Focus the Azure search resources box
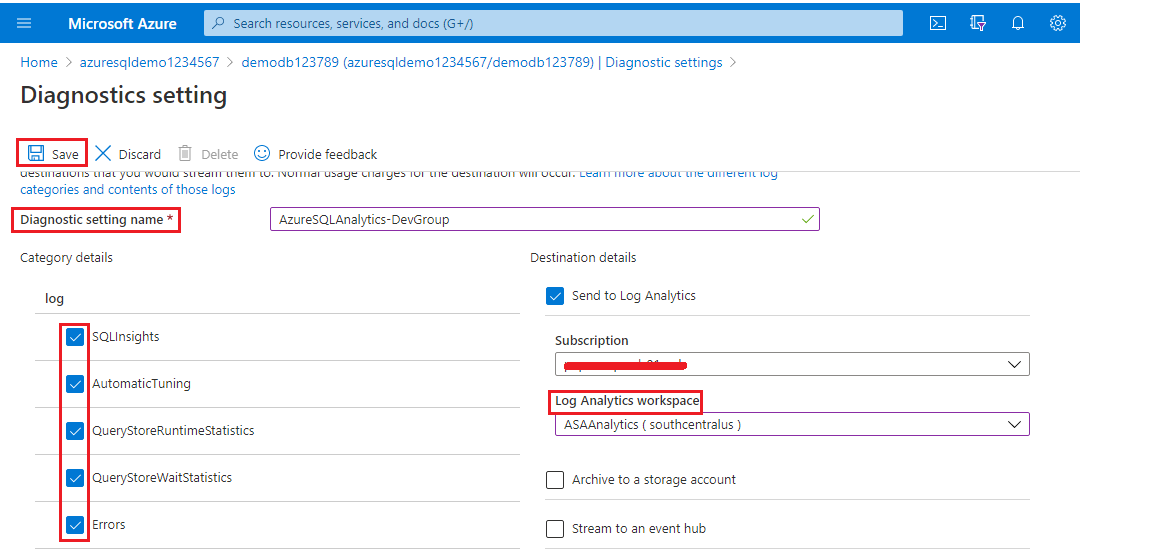1161x554 pixels. 553,23
